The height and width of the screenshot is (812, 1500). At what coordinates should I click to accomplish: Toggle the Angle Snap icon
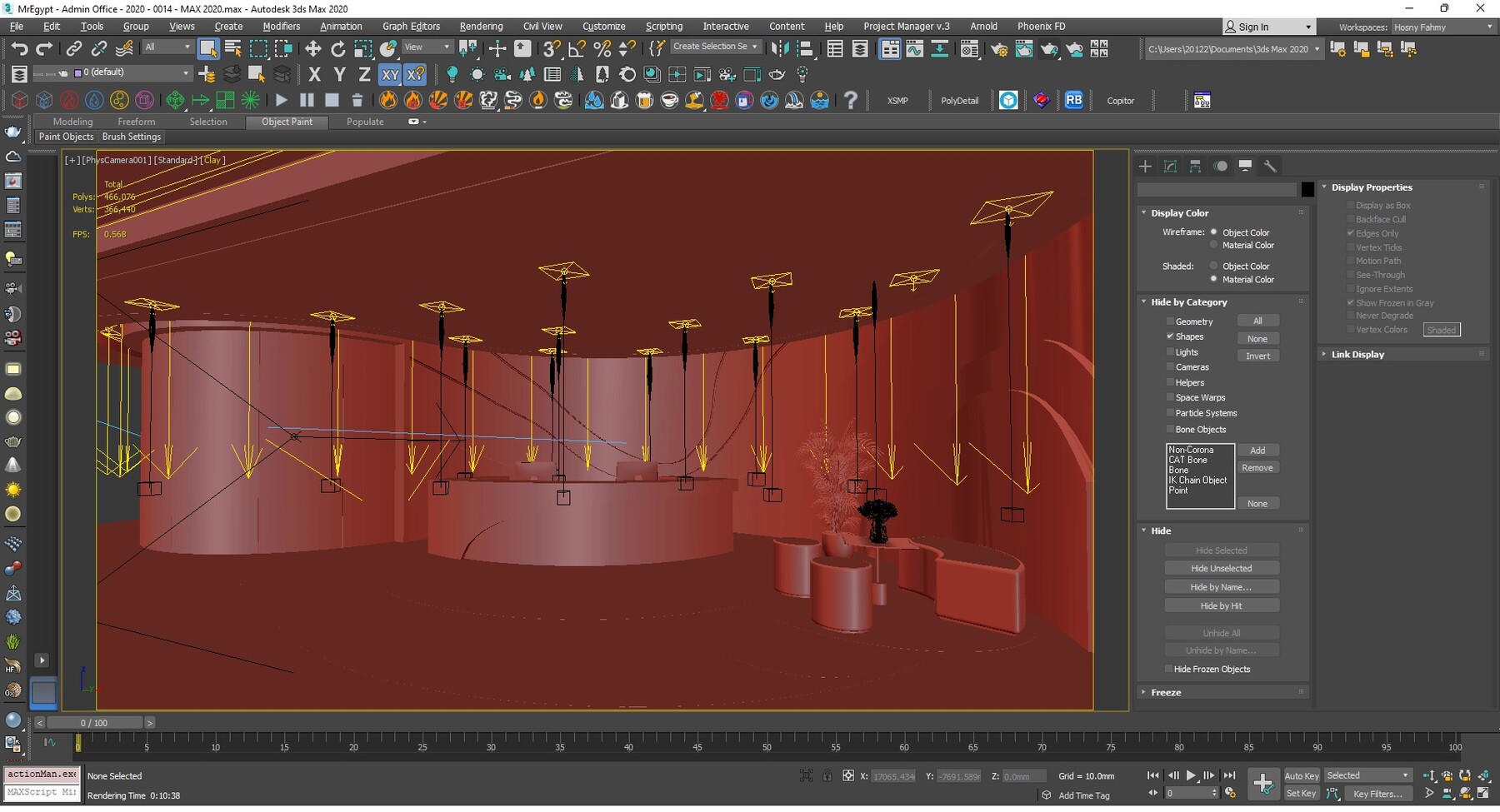point(577,49)
